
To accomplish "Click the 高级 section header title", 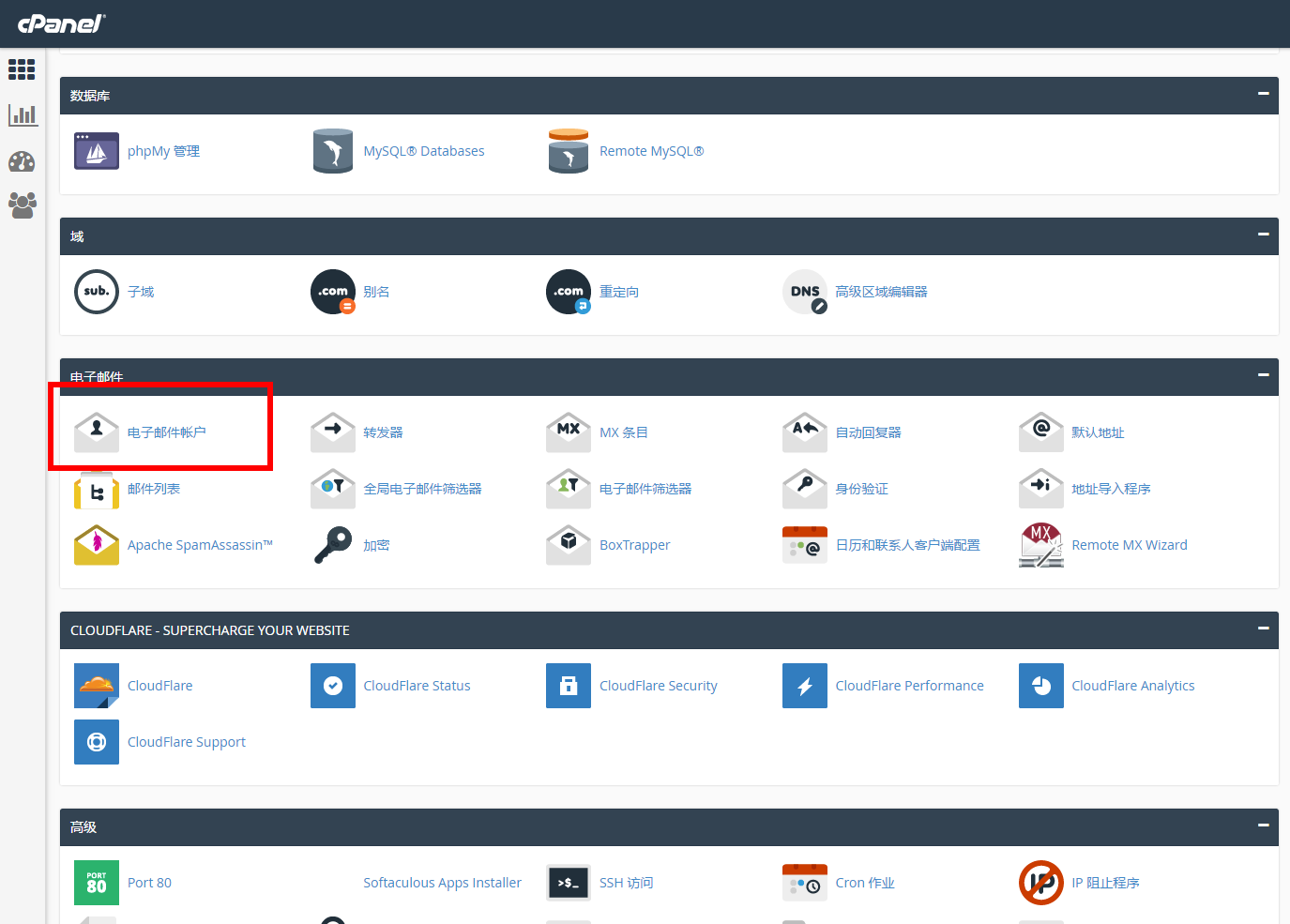I will (83, 827).
